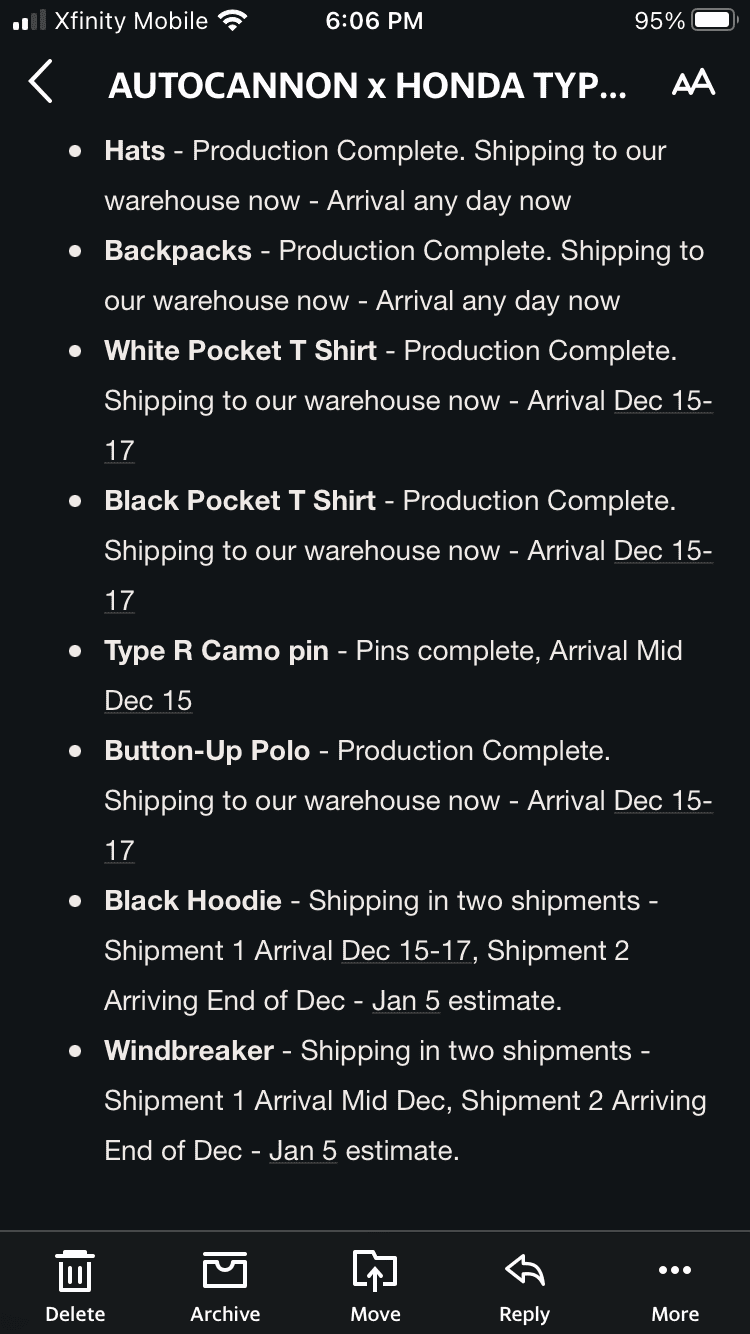Tap Button-Up Polo Dec 15-17 date link
Image resolution: width=750 pixels, height=1334 pixels.
point(662,801)
